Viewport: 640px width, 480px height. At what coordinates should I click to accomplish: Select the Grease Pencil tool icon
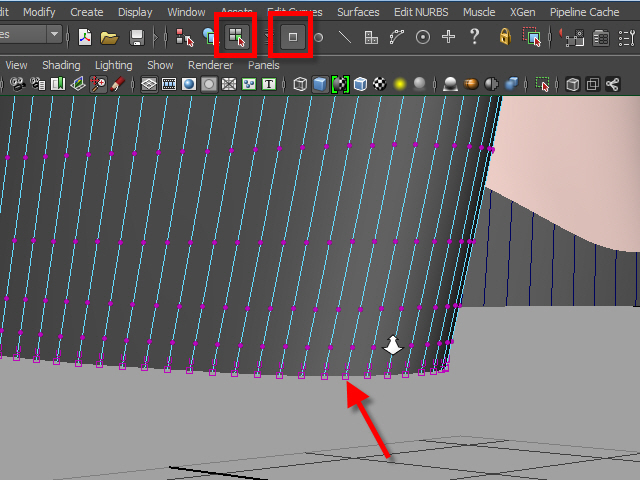[x=119, y=85]
